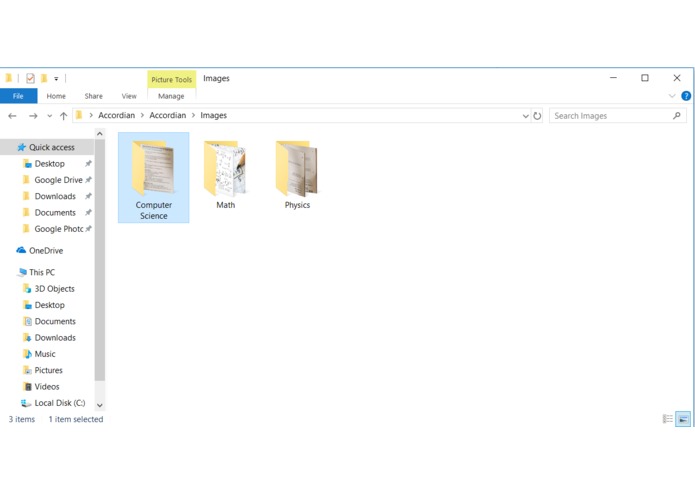
Task: Click the New Folder icon in quick access toolbar
Action: click(x=44, y=78)
